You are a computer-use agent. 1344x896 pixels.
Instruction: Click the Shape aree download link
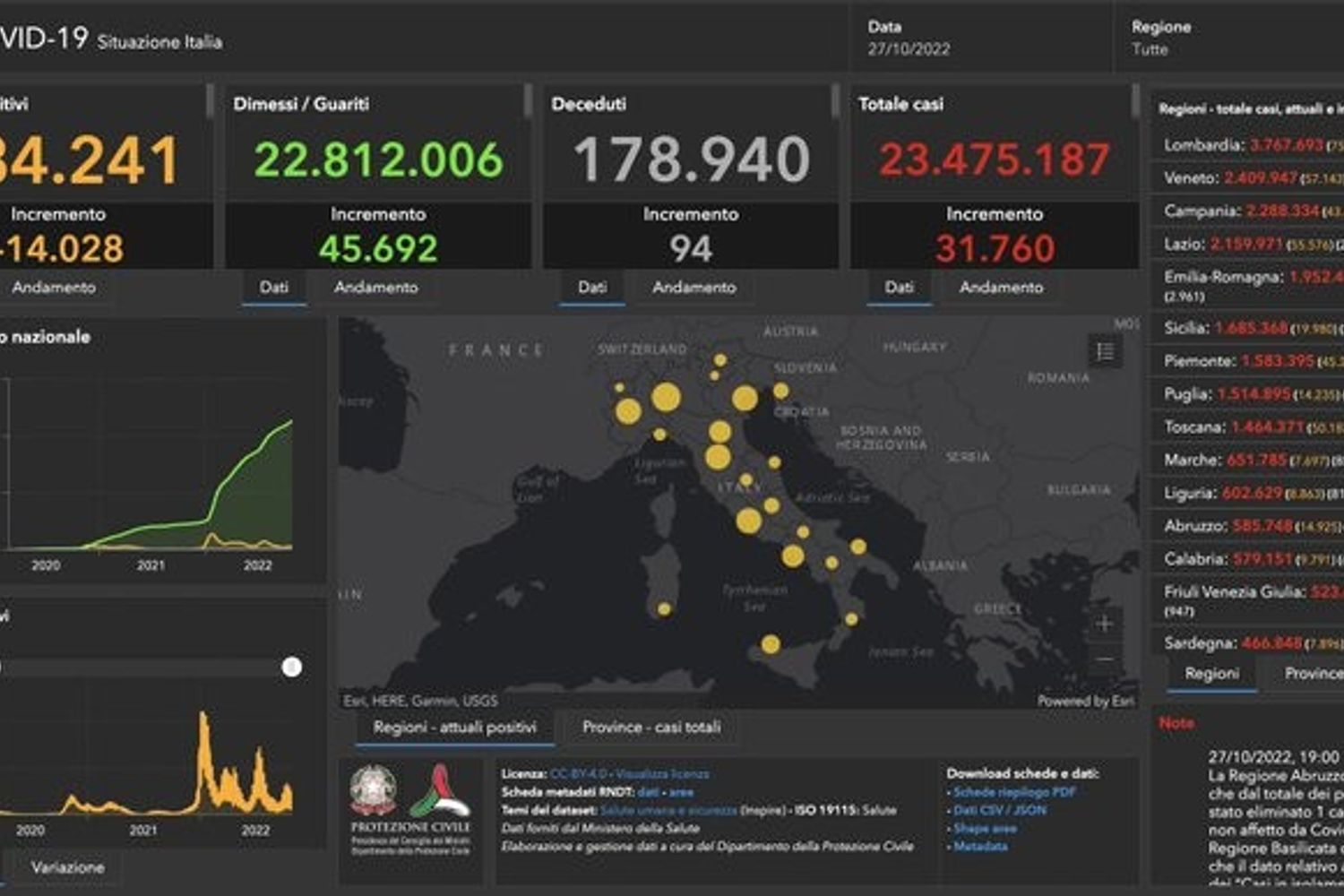(985, 829)
